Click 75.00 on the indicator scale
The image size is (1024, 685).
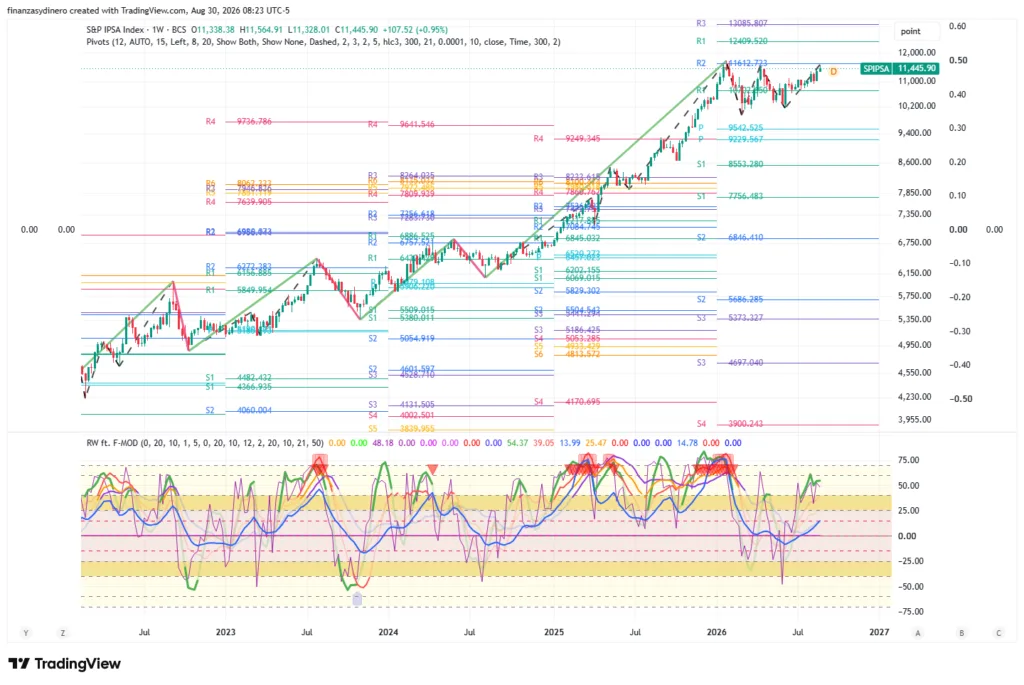[x=908, y=460]
